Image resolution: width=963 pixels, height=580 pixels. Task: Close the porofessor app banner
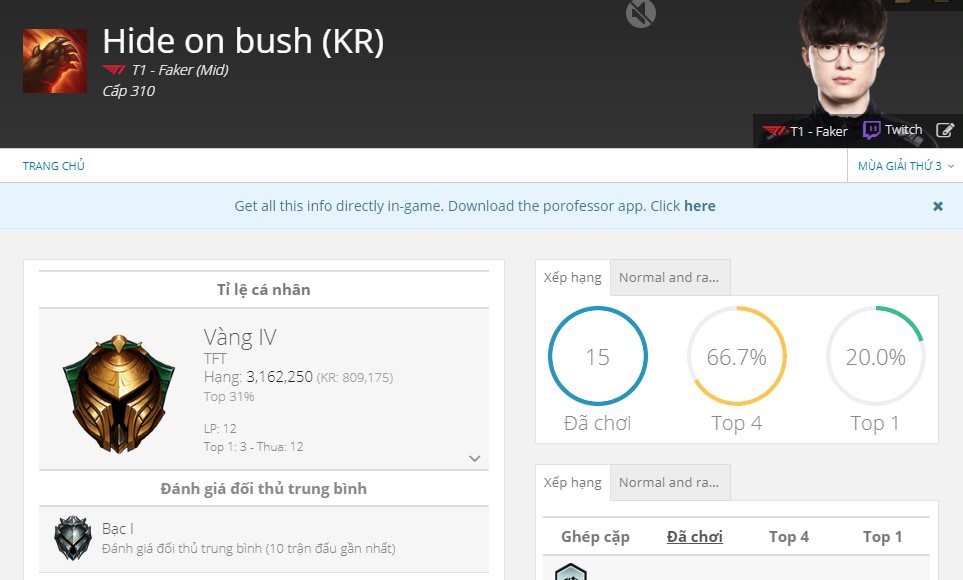point(938,206)
